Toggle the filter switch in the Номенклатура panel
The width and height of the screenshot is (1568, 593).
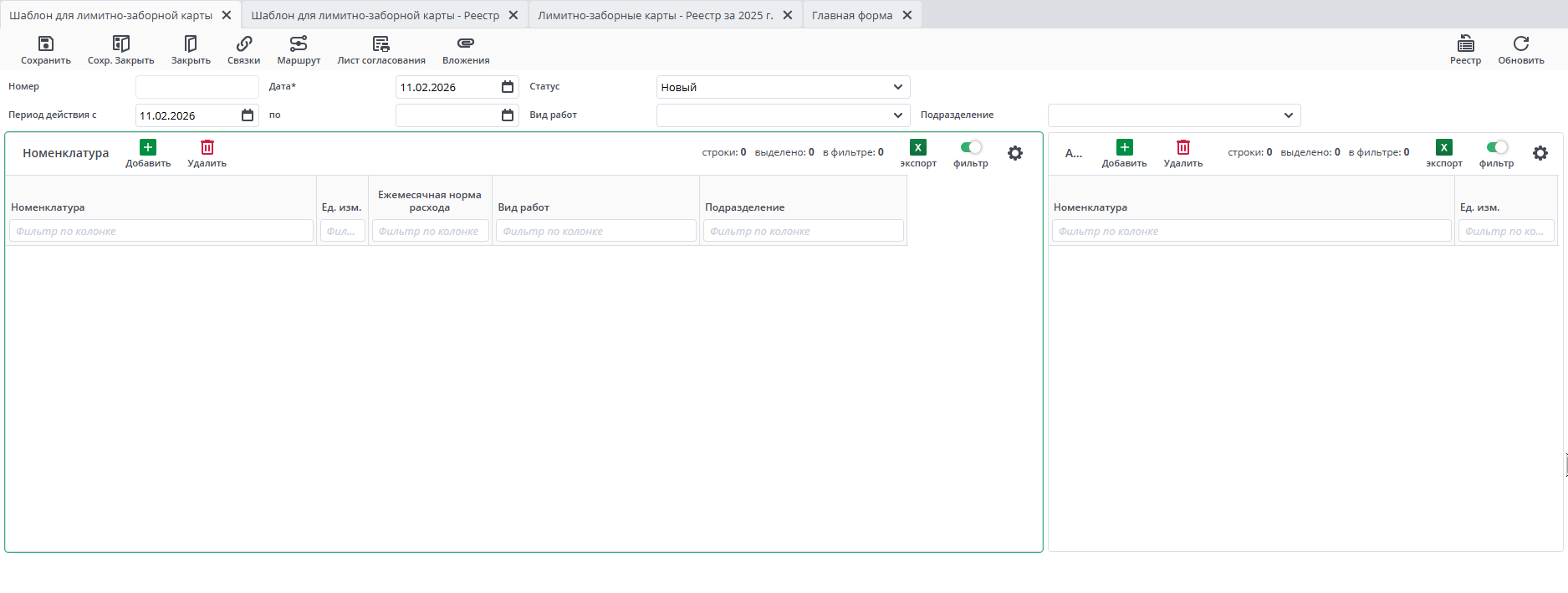[x=971, y=148]
